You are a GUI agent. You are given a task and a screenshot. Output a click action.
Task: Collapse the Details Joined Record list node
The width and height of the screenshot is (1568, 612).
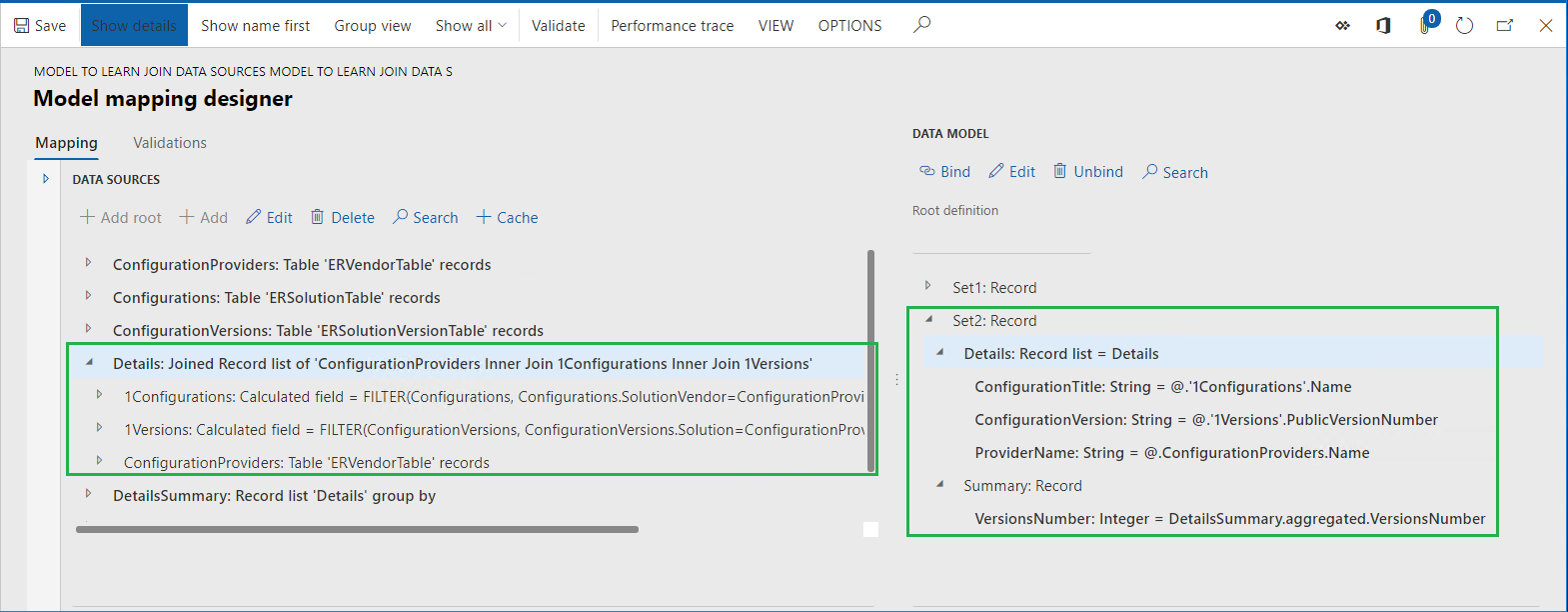tap(89, 362)
